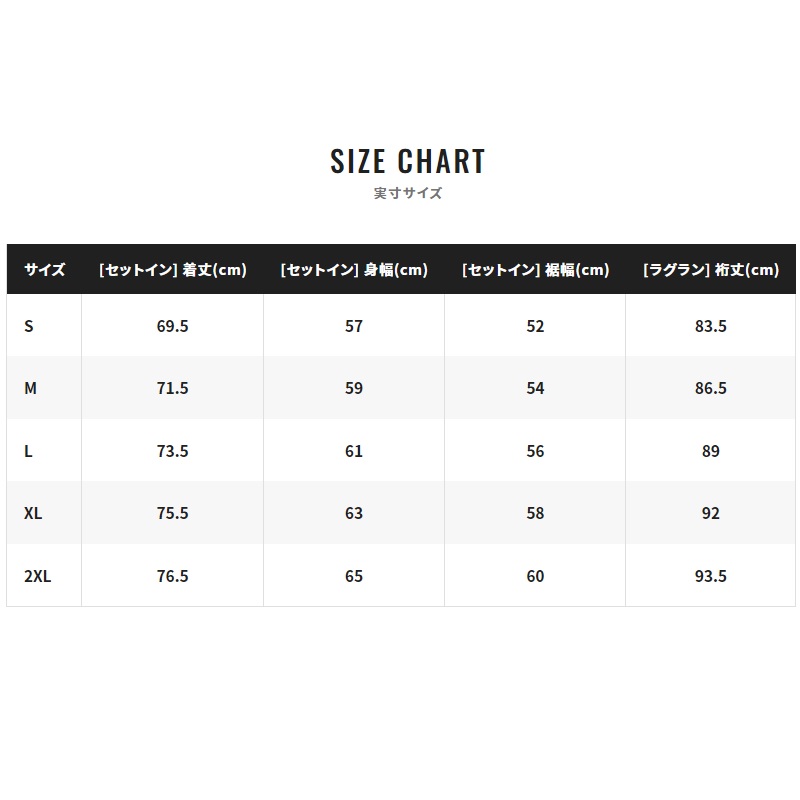Click the 93.5 value for 2XL
Image resolution: width=800 pixels, height=800 pixels.
click(x=711, y=576)
